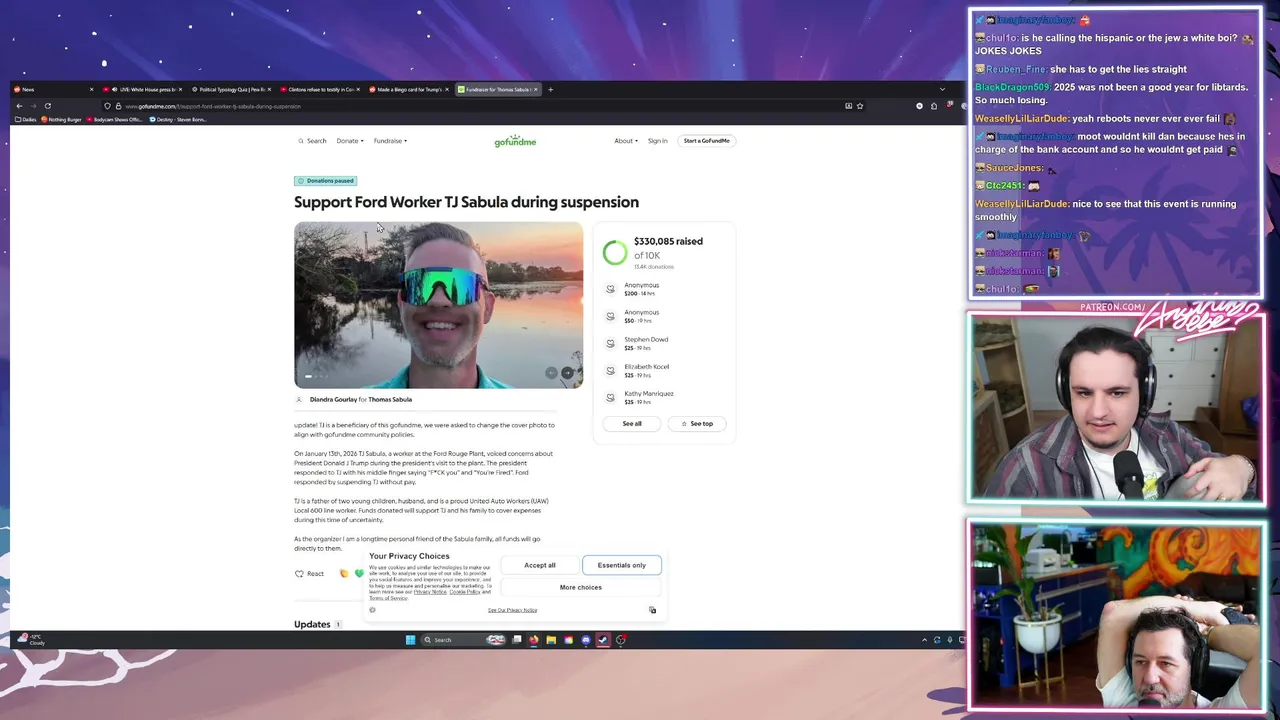Click the heart React button
This screenshot has width=1280, height=720.
pos(309,574)
